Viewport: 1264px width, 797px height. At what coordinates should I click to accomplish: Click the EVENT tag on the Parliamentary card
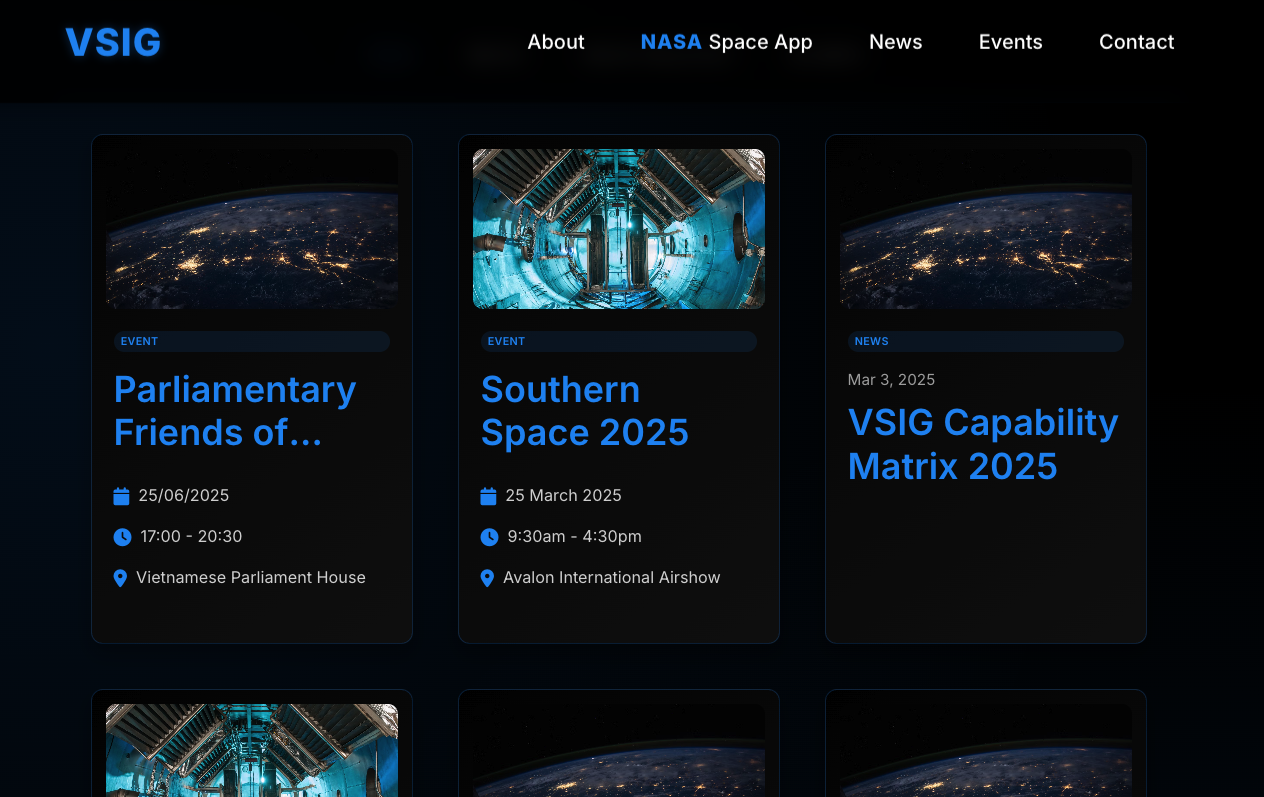click(139, 341)
